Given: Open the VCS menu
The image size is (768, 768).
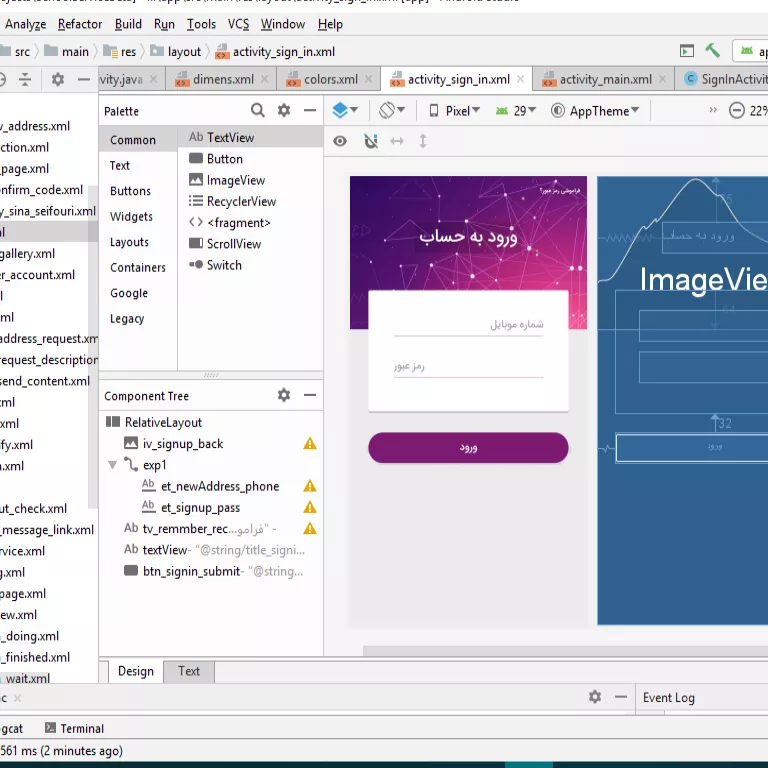Looking at the screenshot, I should tap(239, 24).
